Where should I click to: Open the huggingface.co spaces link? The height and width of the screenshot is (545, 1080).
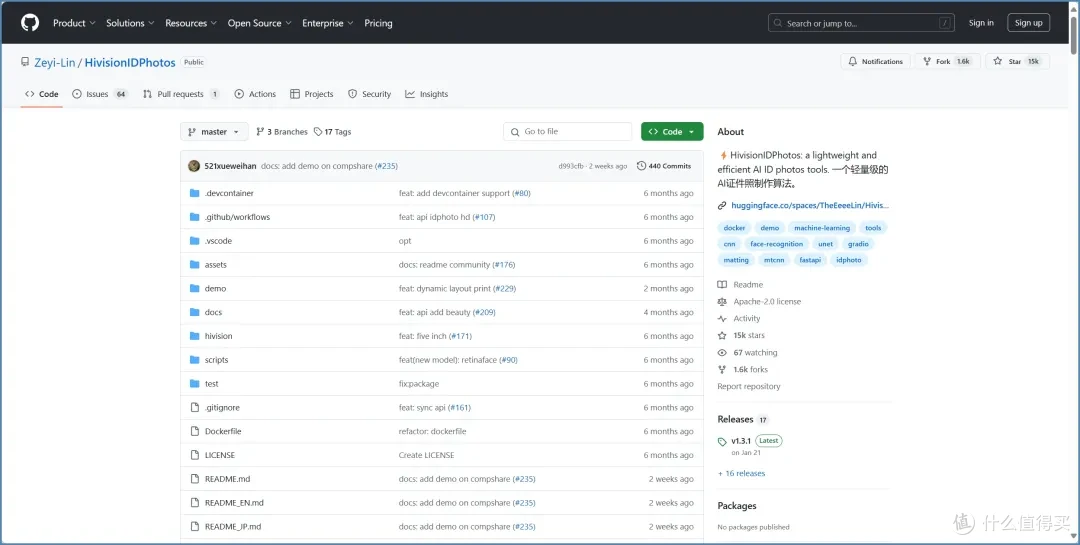pyautogui.click(x=809, y=205)
